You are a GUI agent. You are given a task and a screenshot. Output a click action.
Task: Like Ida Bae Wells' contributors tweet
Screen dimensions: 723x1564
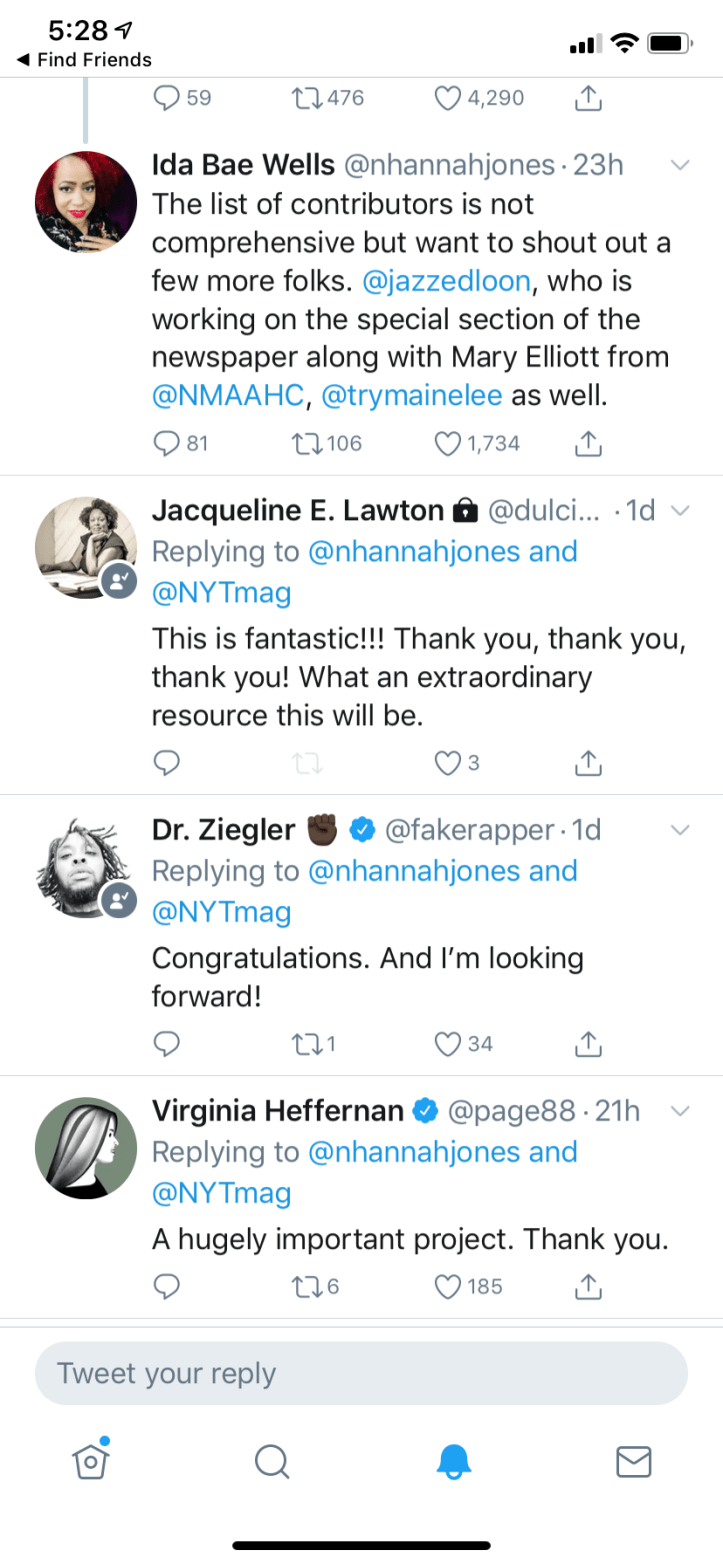tap(449, 443)
